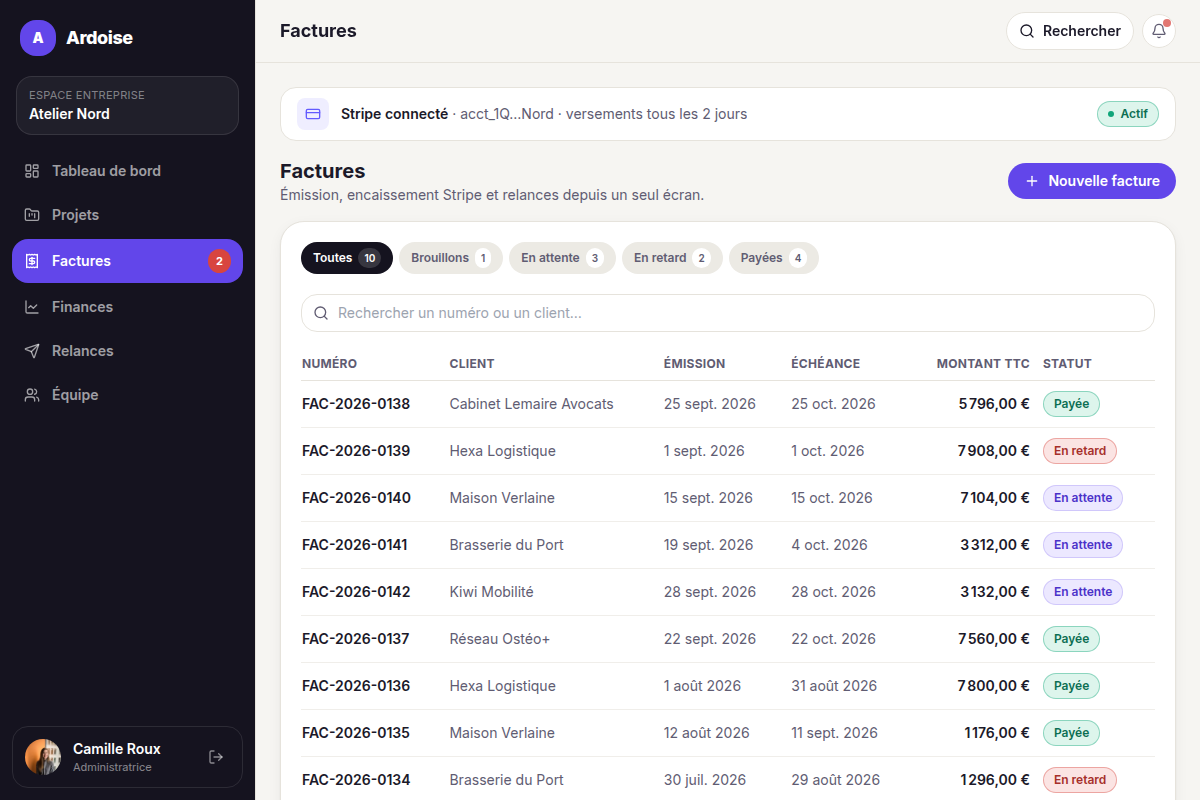This screenshot has height=800, width=1200.
Task: Click the Factures invoice icon in sidebar
Action: [32, 261]
